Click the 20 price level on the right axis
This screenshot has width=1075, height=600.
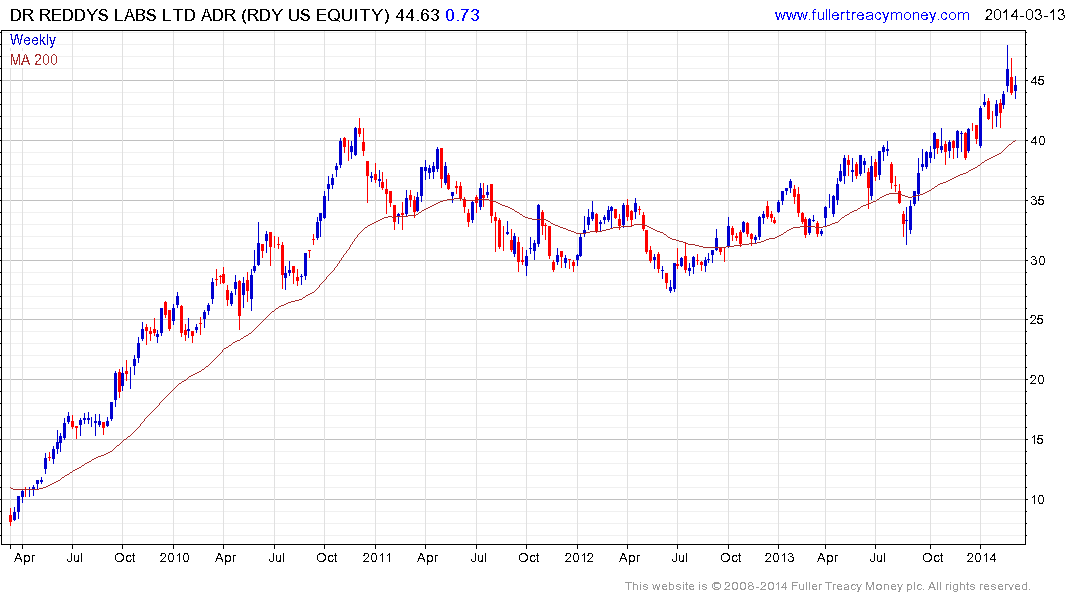tap(1042, 380)
